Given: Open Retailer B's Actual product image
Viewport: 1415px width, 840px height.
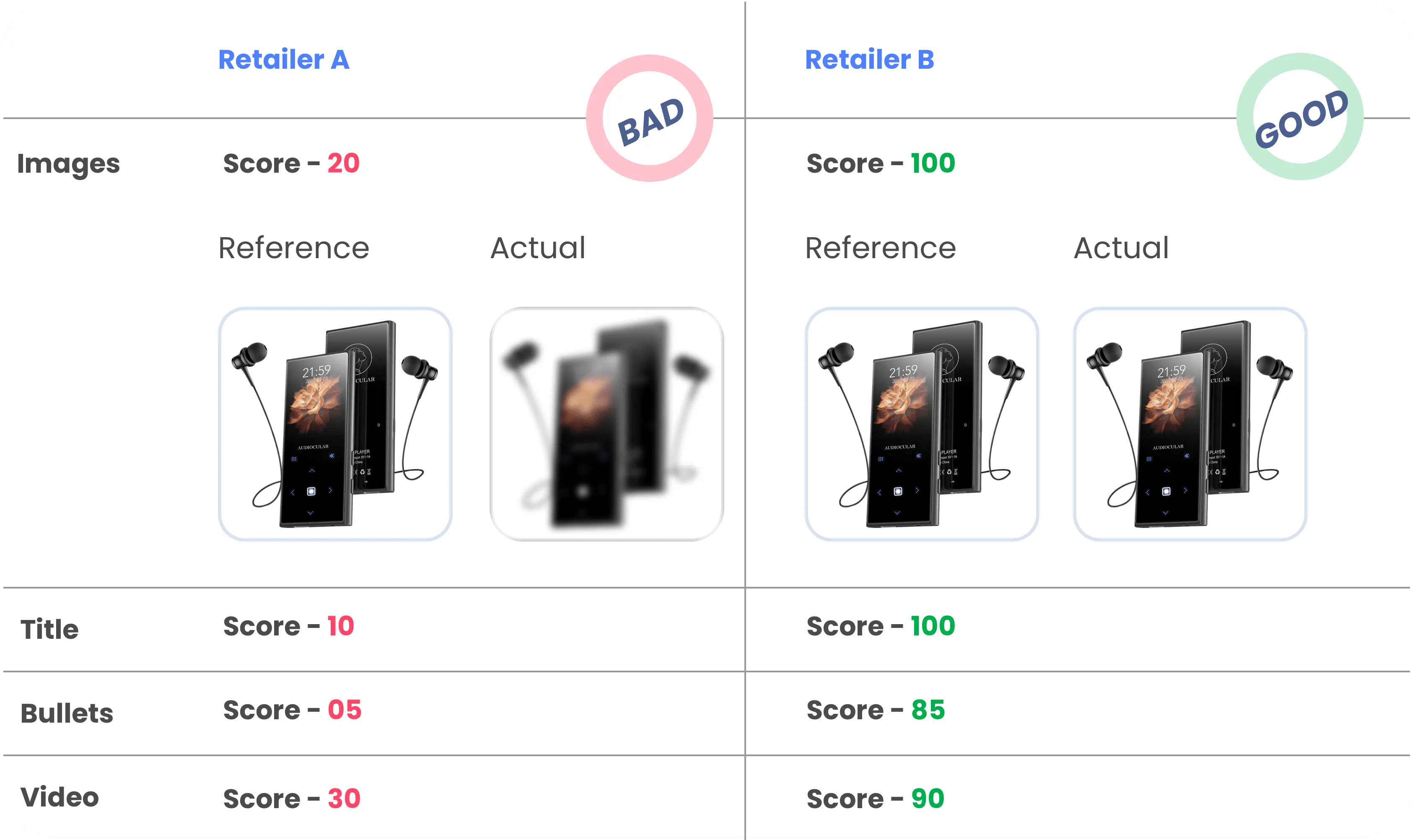Looking at the screenshot, I should [x=1190, y=424].
